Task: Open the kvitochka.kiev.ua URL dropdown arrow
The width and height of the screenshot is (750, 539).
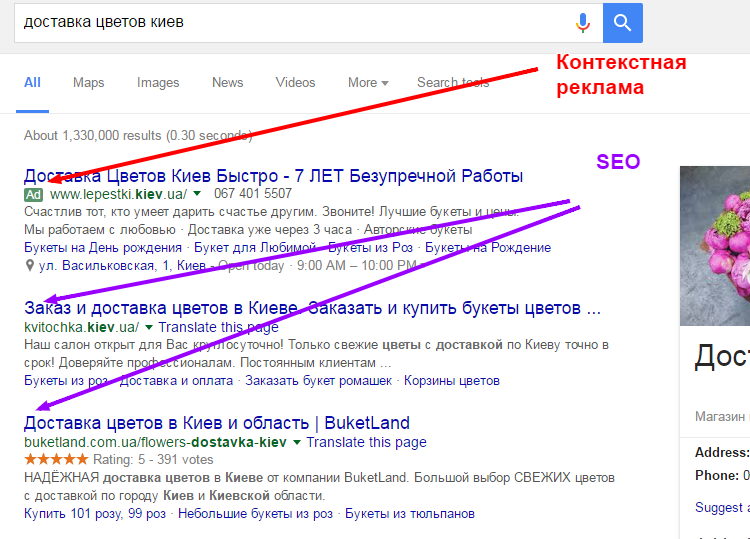Action: [x=149, y=328]
